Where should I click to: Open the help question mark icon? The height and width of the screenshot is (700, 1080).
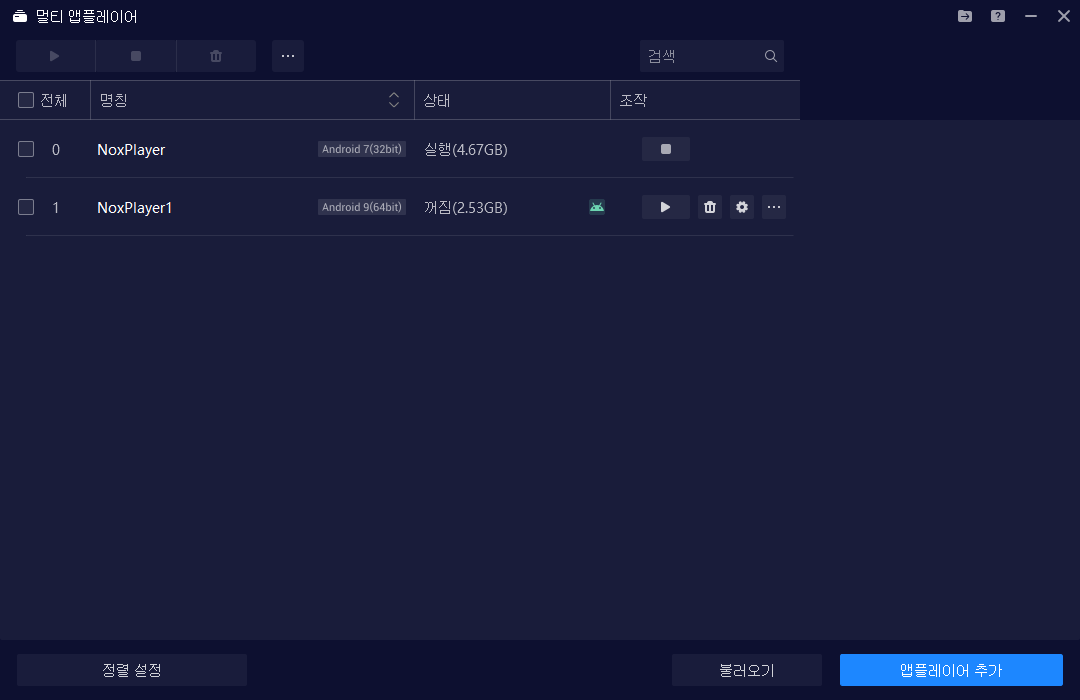(x=998, y=16)
